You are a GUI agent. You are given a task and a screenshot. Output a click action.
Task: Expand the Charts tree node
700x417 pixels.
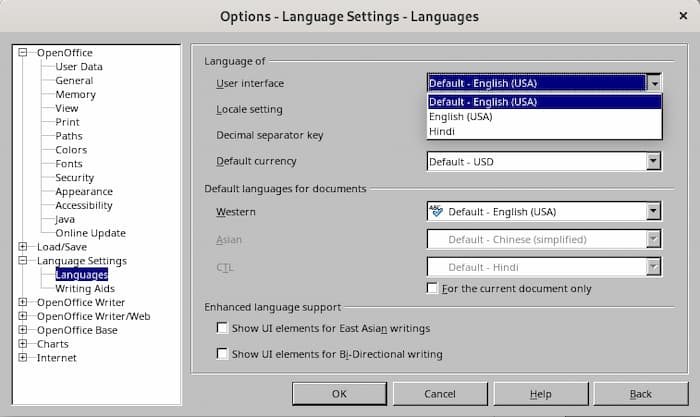[x=24, y=344]
